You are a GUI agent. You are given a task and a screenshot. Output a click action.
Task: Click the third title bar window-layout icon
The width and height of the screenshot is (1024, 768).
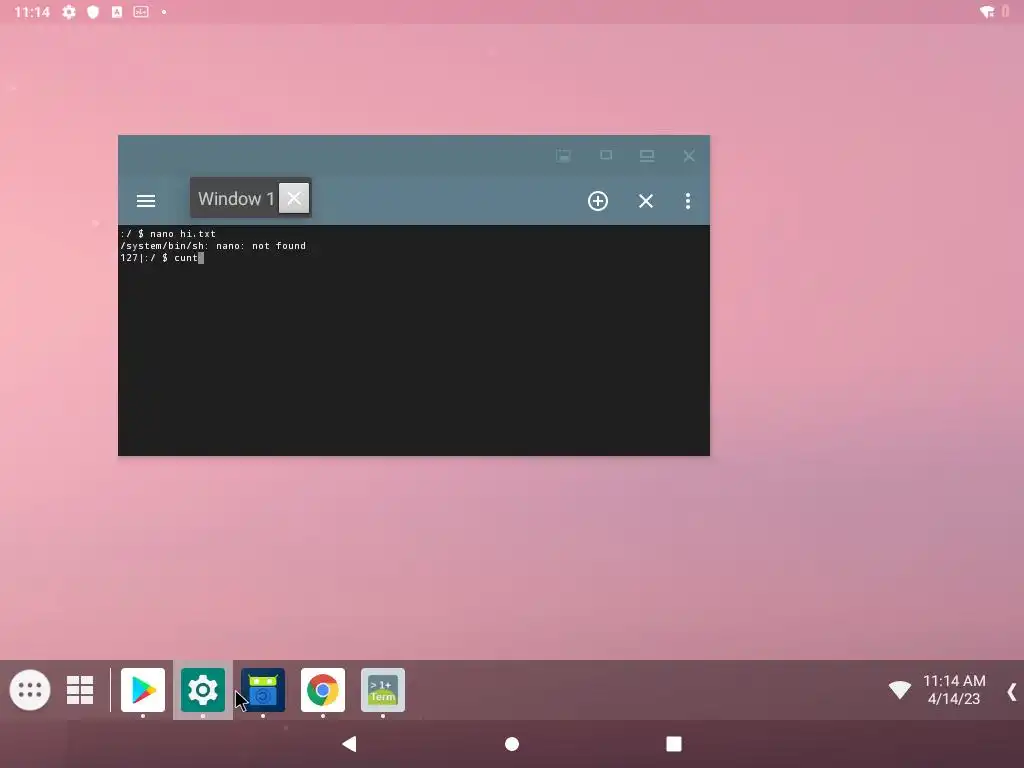647,155
